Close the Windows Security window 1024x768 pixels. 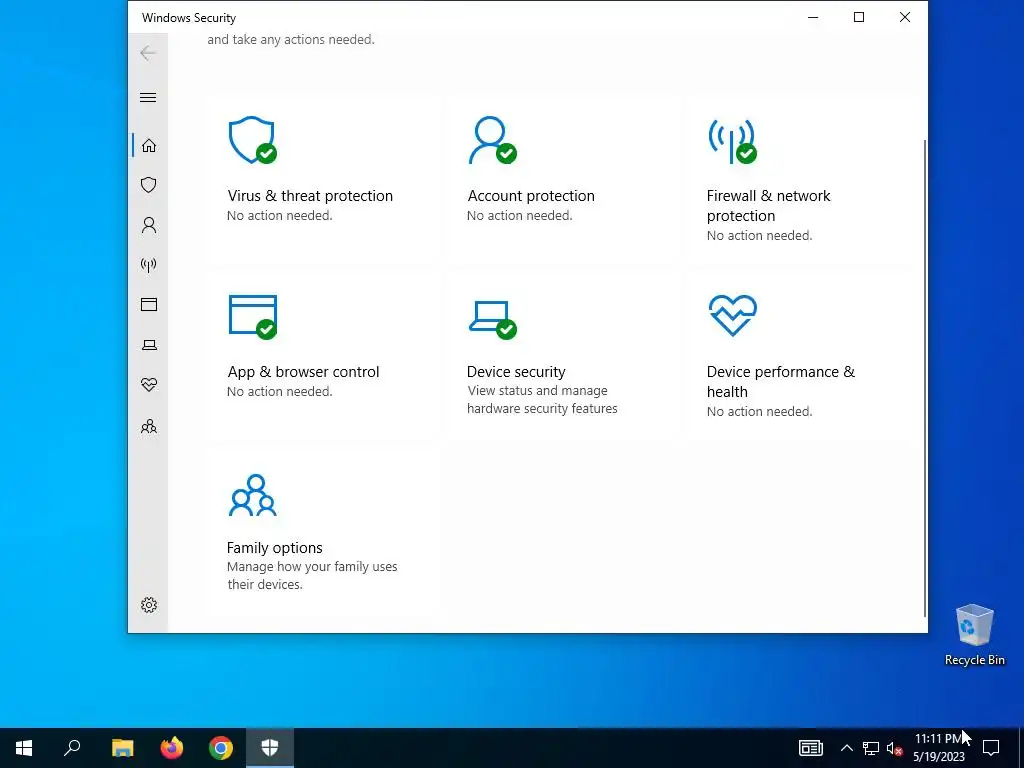(904, 18)
